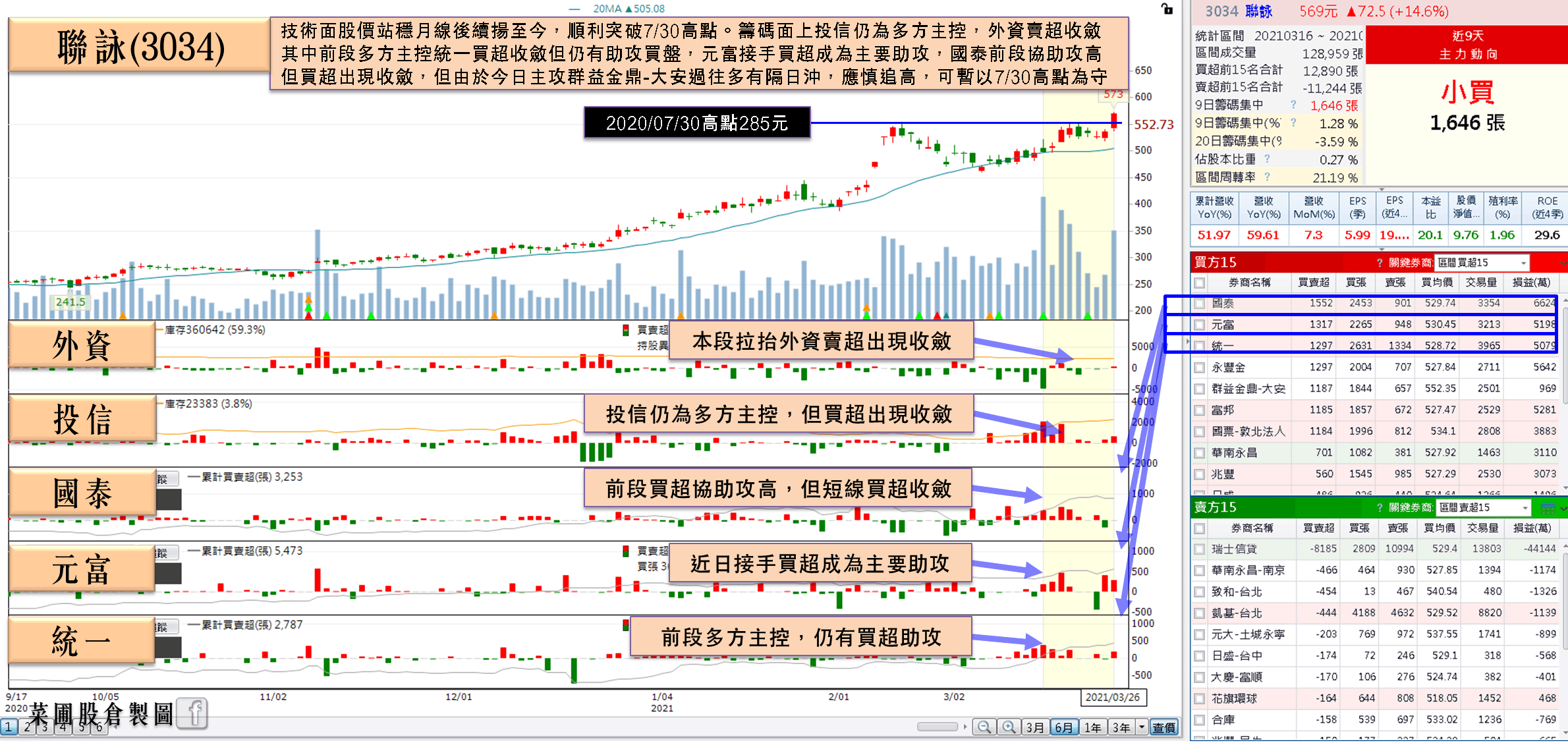Zoom in the chart with the plus magnifier

tap(1009, 727)
